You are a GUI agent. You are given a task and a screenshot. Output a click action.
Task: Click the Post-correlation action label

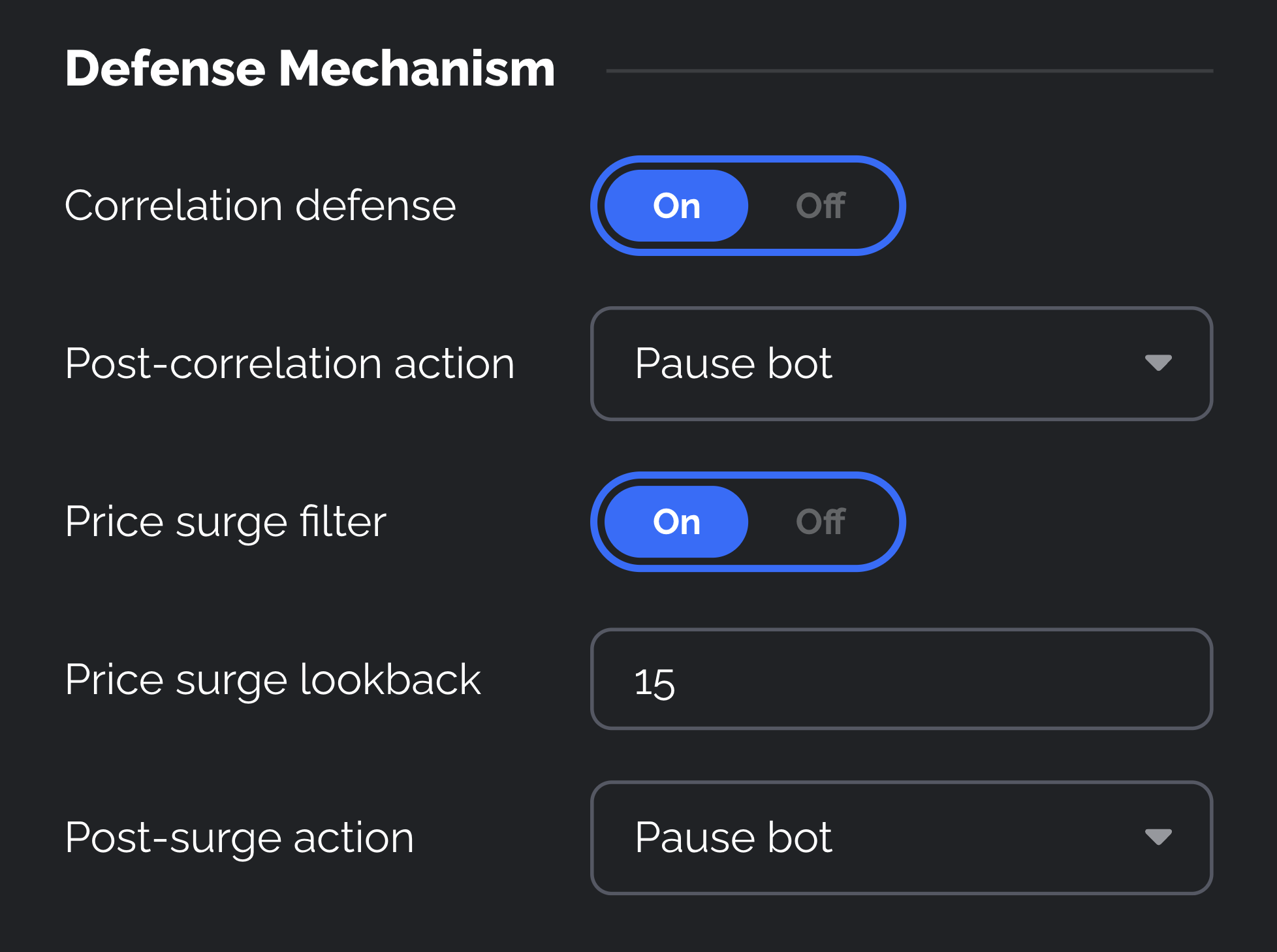[289, 364]
